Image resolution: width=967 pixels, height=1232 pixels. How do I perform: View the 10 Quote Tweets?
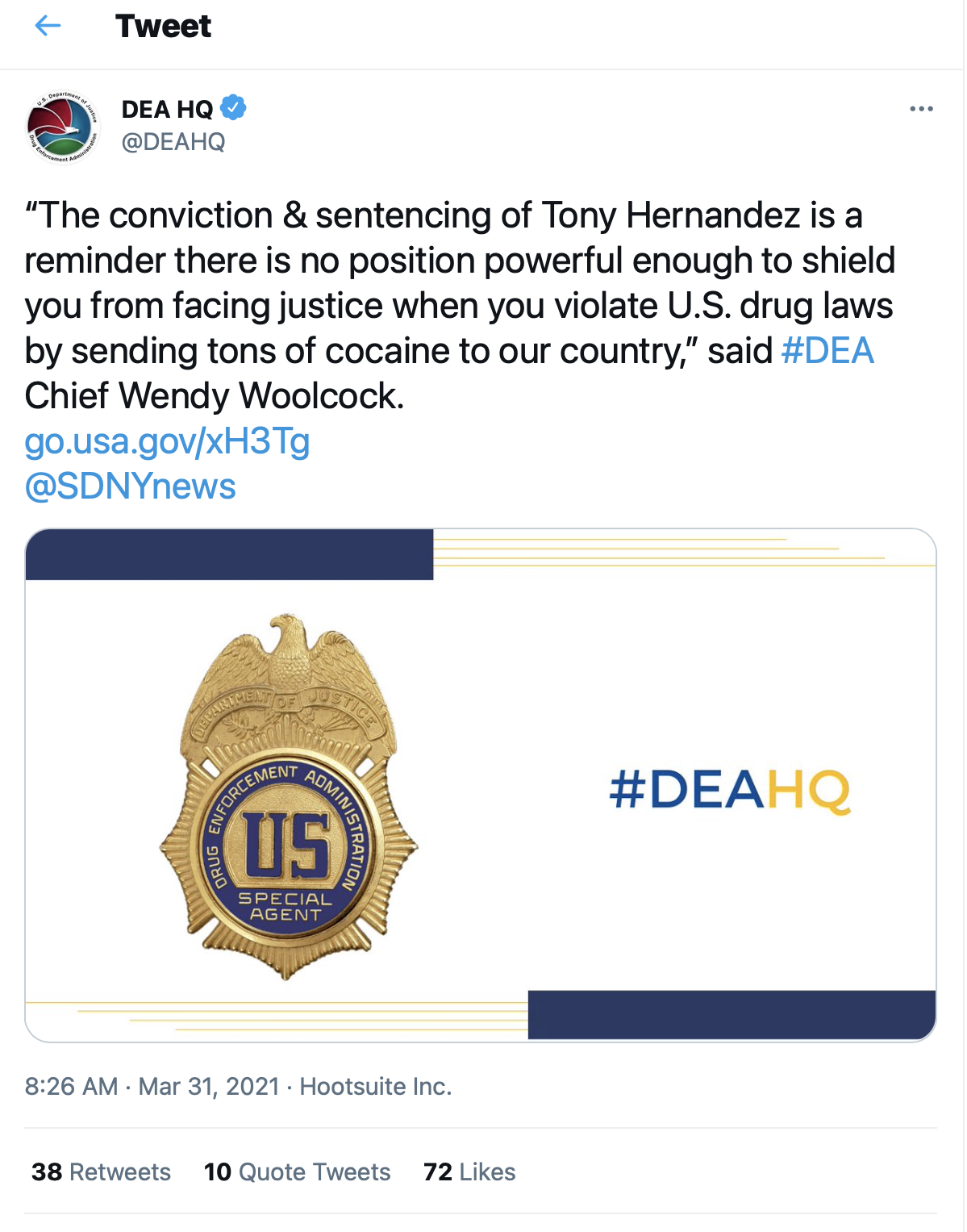click(x=297, y=1171)
